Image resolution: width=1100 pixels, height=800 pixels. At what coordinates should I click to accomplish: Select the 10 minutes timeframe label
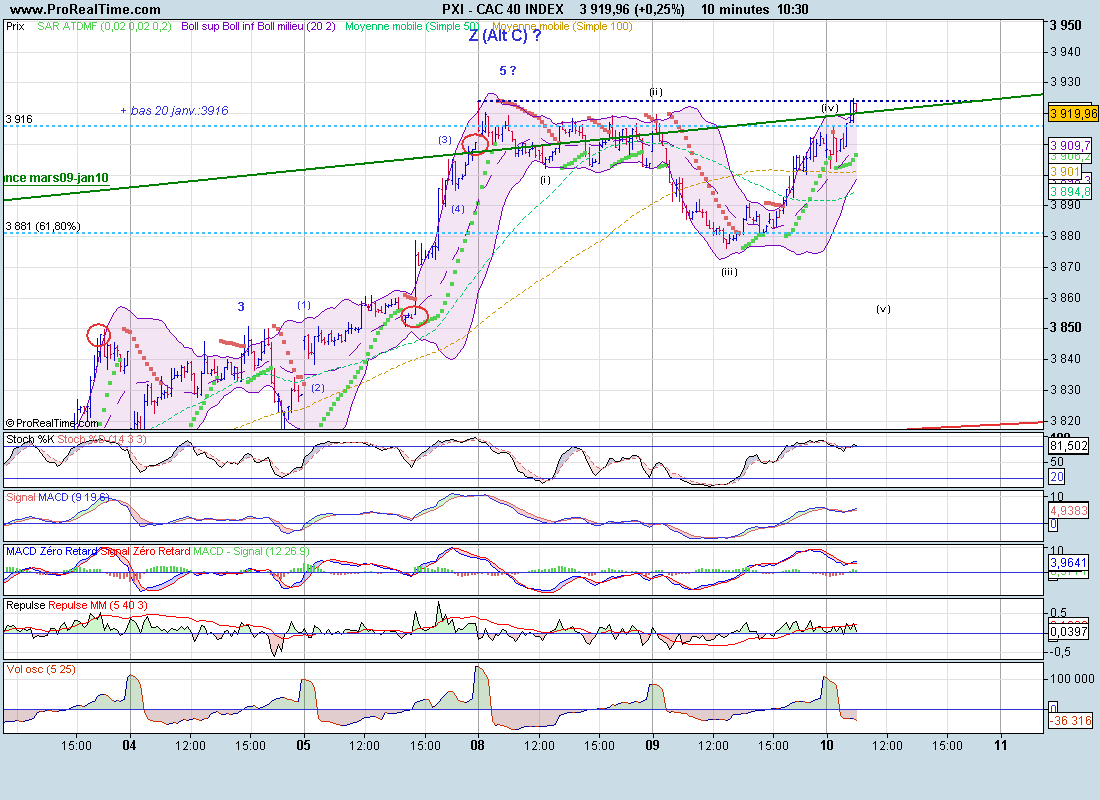point(735,9)
